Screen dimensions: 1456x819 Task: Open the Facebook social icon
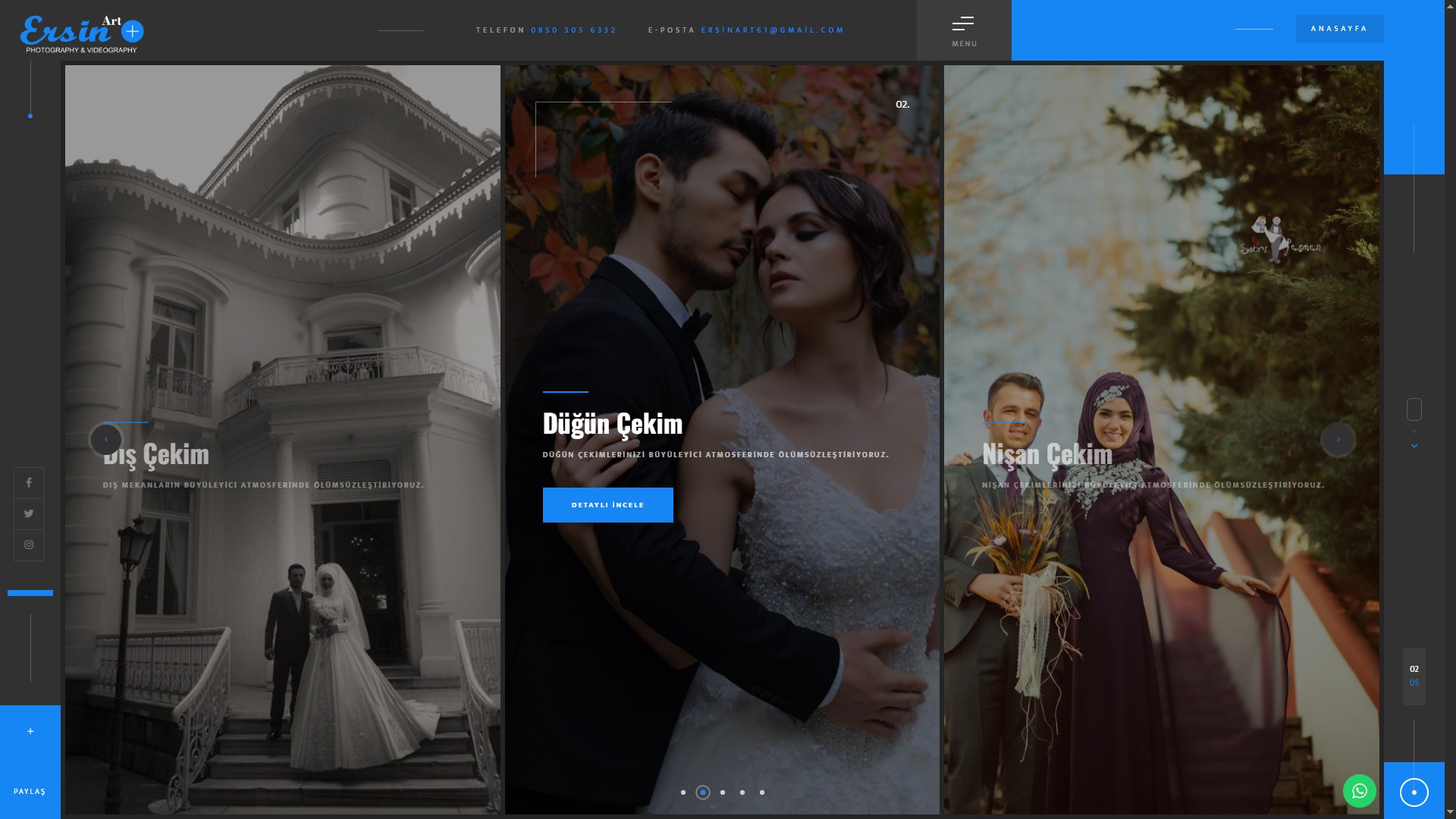pyautogui.click(x=29, y=483)
